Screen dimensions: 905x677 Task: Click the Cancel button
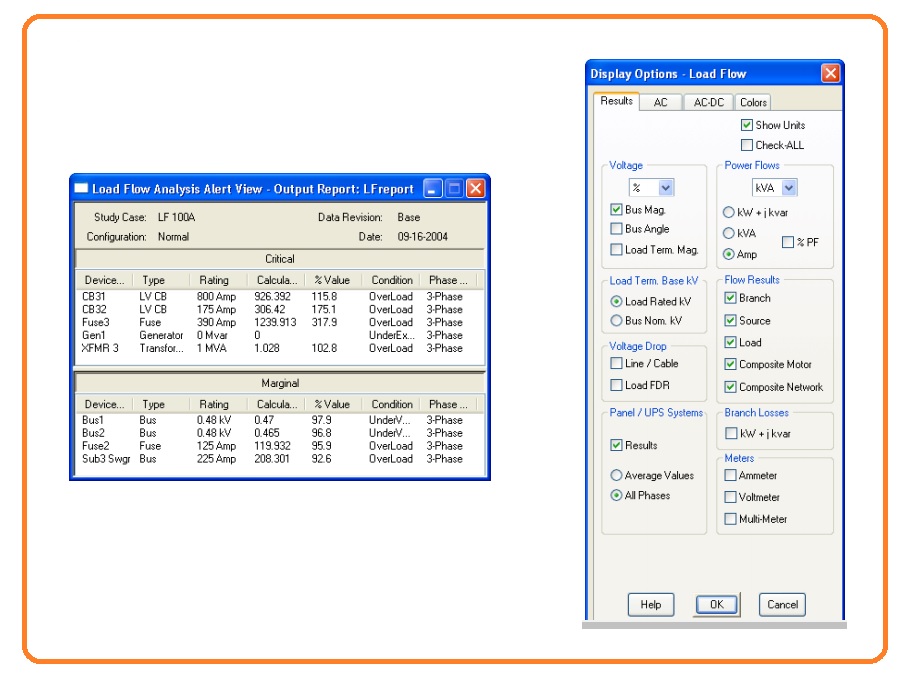(x=782, y=604)
